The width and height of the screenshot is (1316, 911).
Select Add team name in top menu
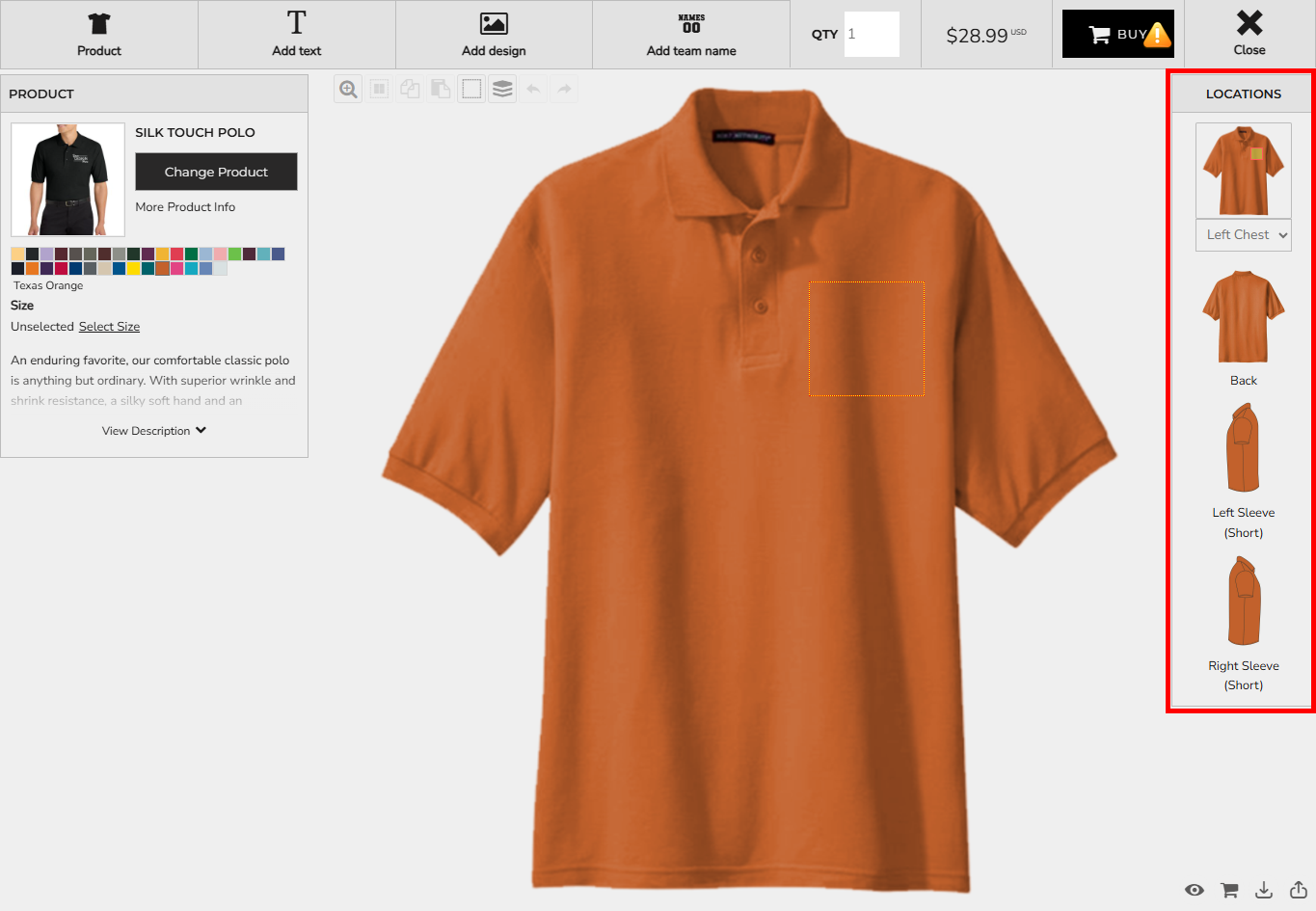pyautogui.click(x=691, y=35)
